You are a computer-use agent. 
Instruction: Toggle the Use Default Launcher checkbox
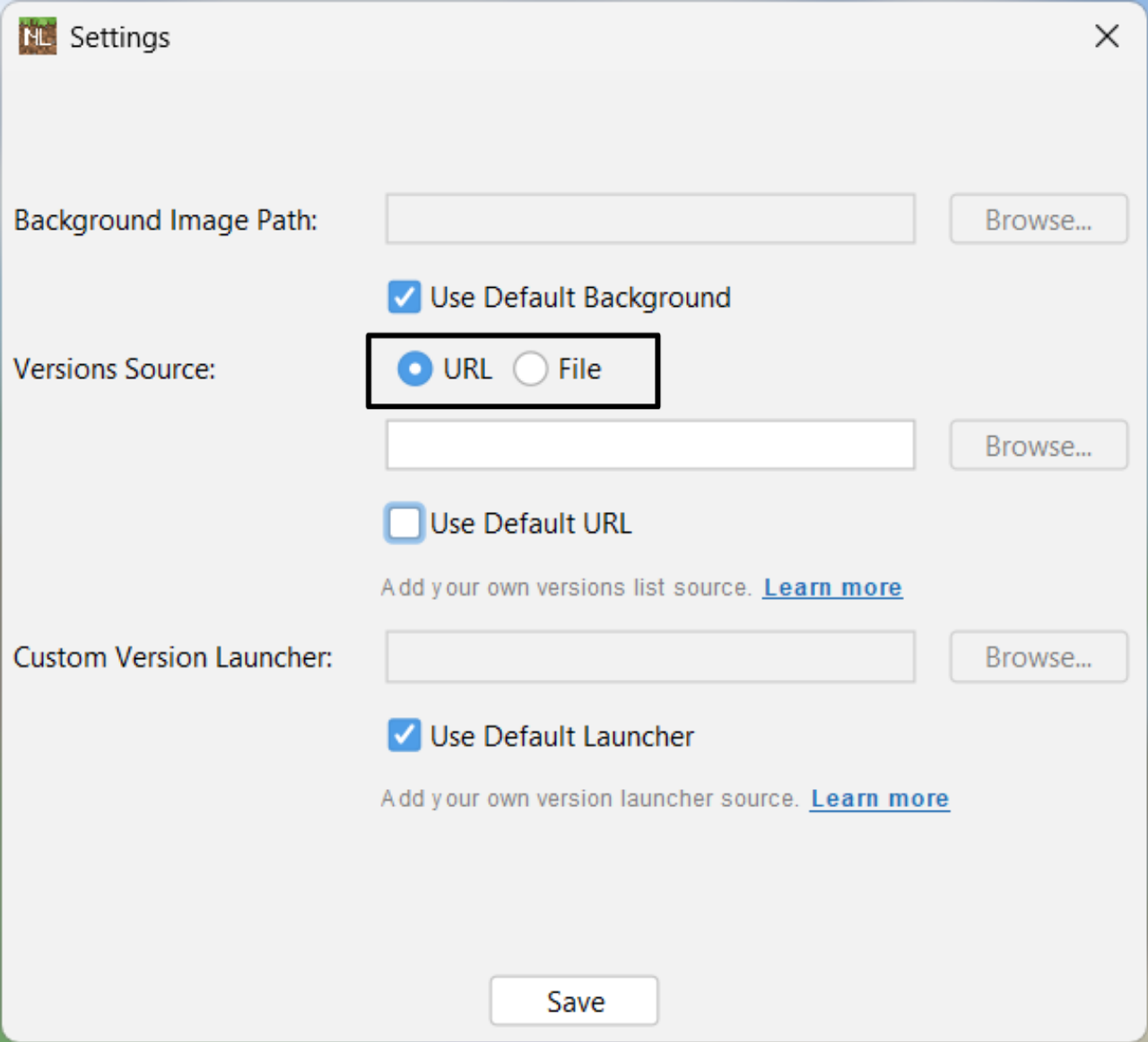click(x=404, y=735)
